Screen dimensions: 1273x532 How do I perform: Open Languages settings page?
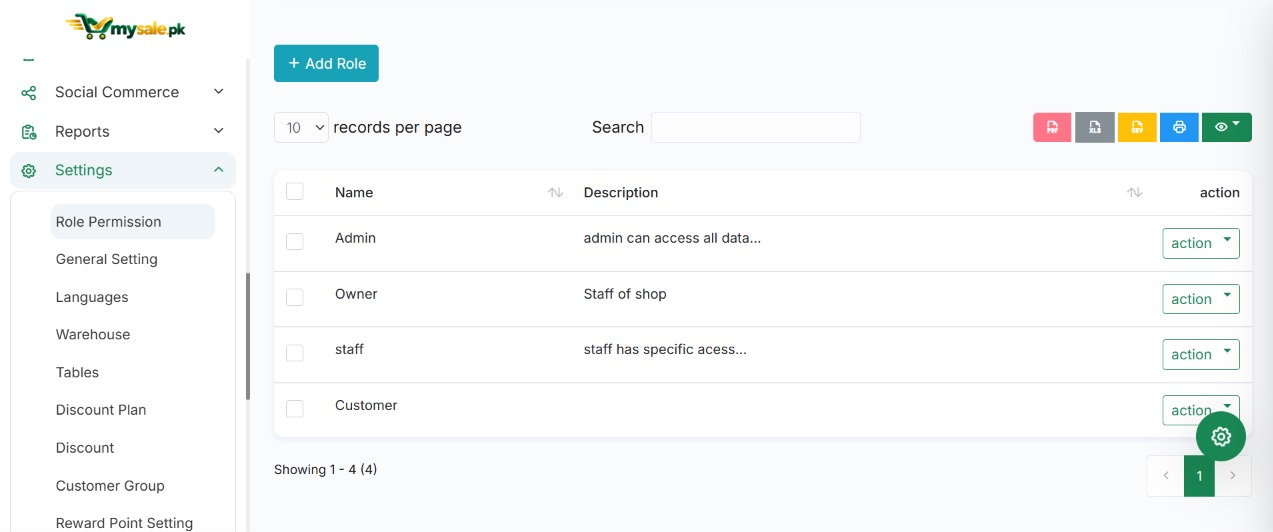pos(92,297)
